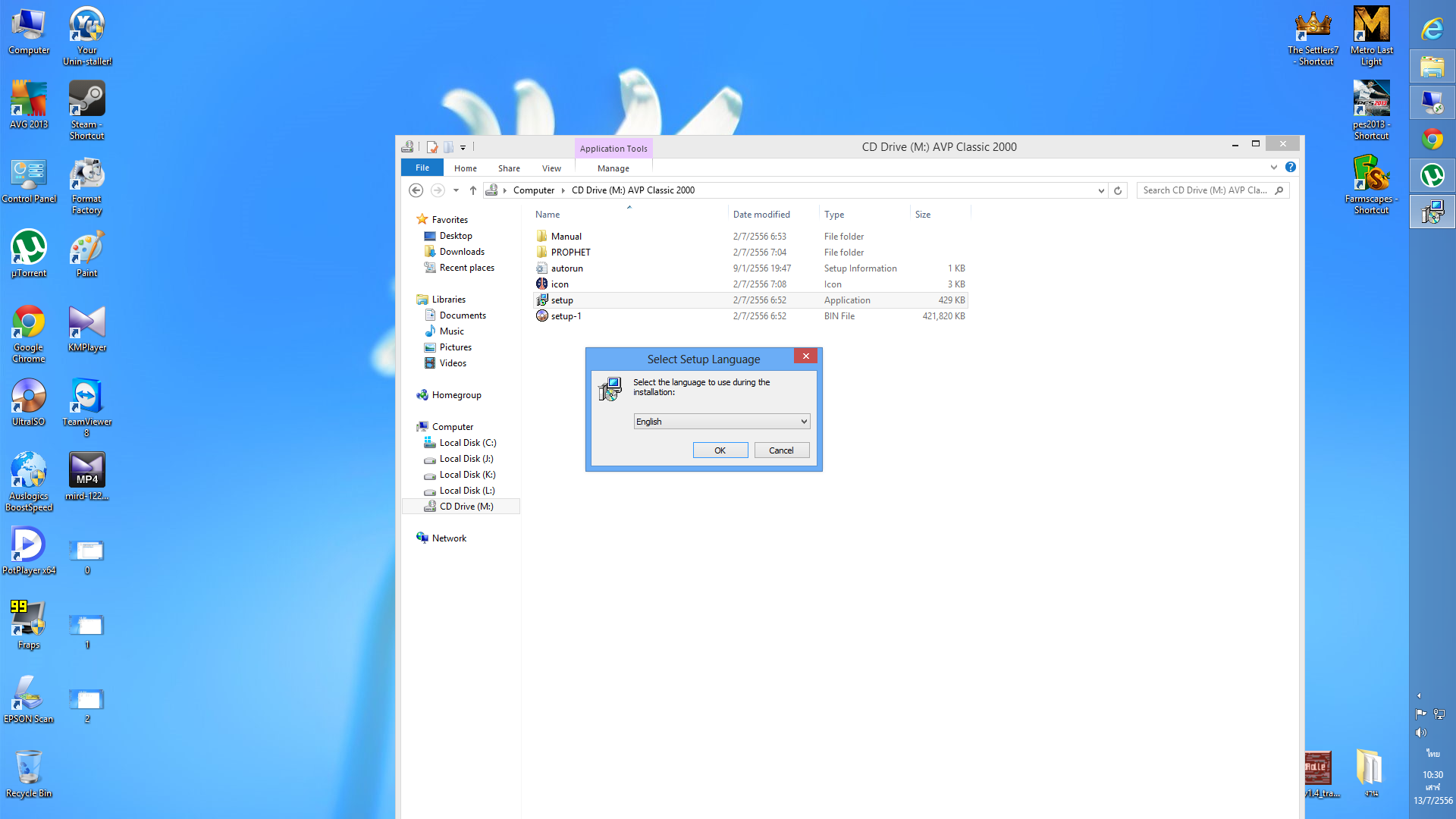The width and height of the screenshot is (1456, 819).
Task: Click the Help question mark icon
Action: [1290, 167]
